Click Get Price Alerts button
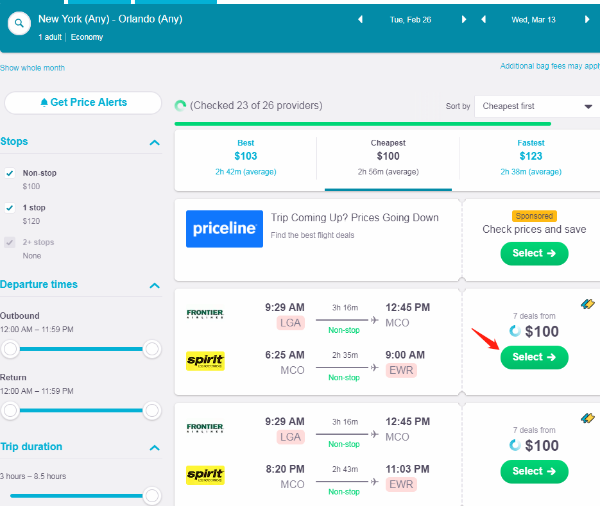The width and height of the screenshot is (600, 506). coord(83,103)
